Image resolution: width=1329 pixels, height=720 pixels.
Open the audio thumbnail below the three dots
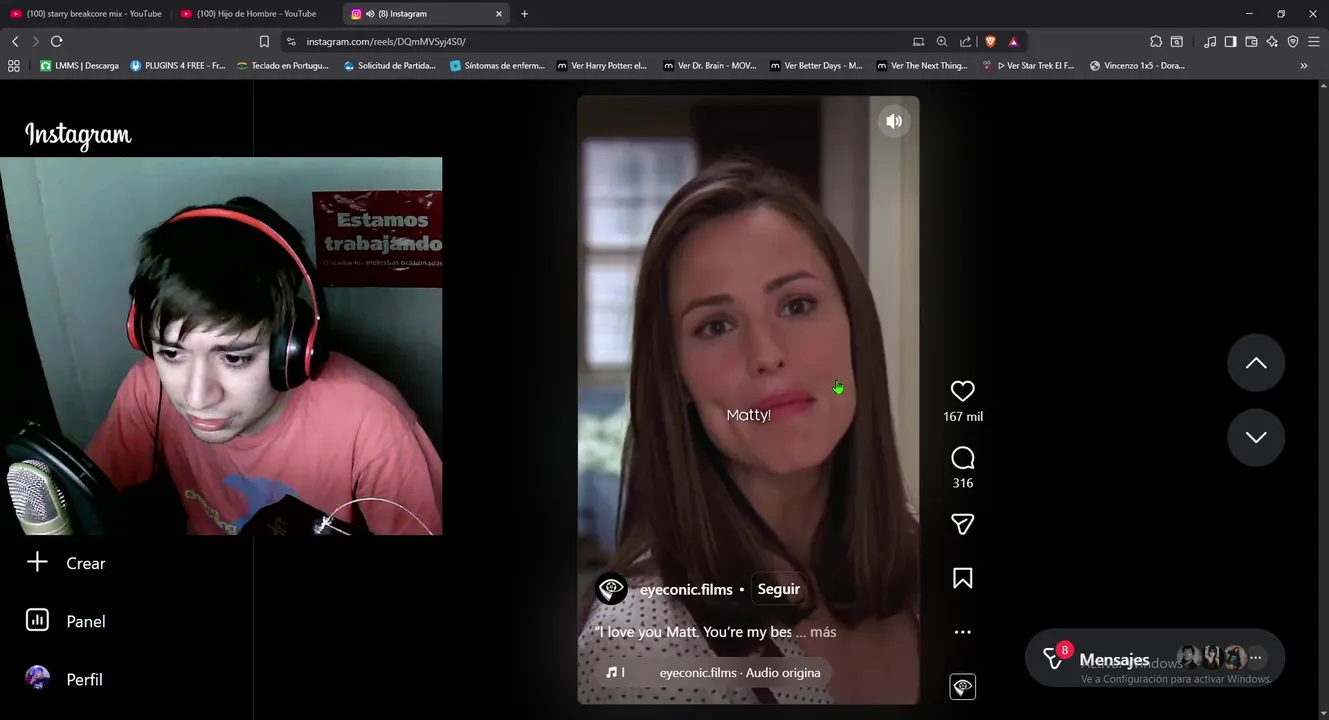pos(962,686)
